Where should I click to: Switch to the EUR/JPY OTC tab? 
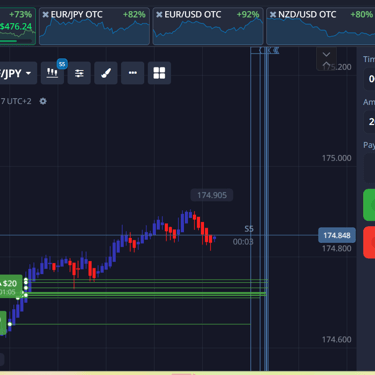94,26
